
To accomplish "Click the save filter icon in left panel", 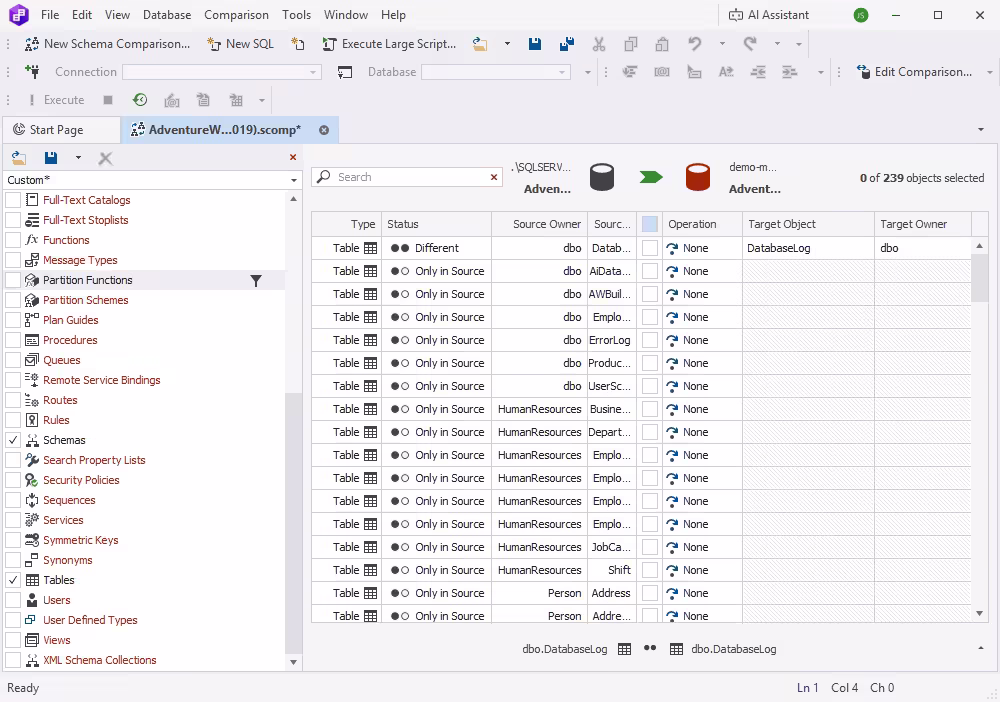I will (51, 158).
